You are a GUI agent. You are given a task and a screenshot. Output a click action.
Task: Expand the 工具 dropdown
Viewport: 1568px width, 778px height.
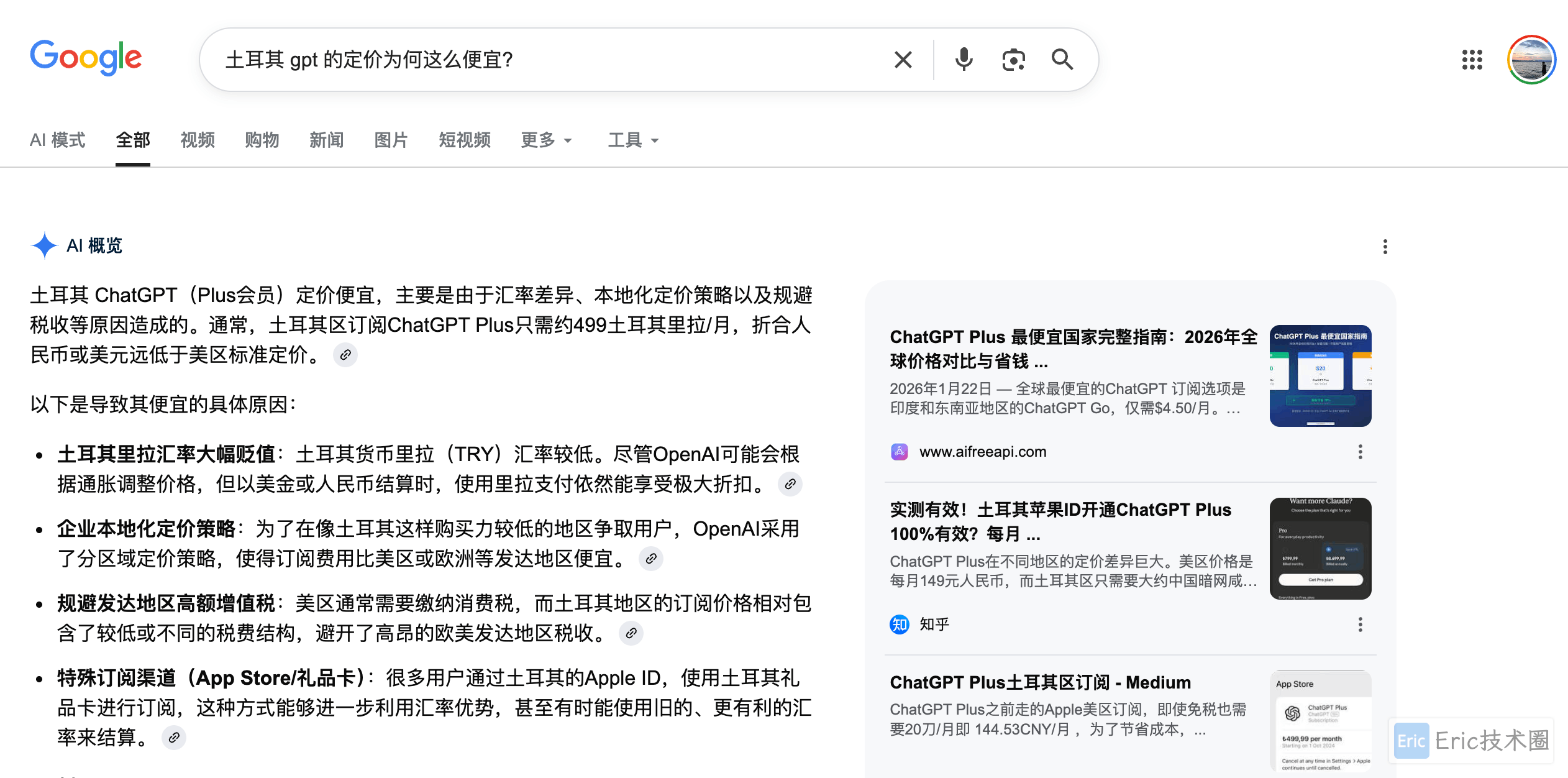tap(633, 140)
